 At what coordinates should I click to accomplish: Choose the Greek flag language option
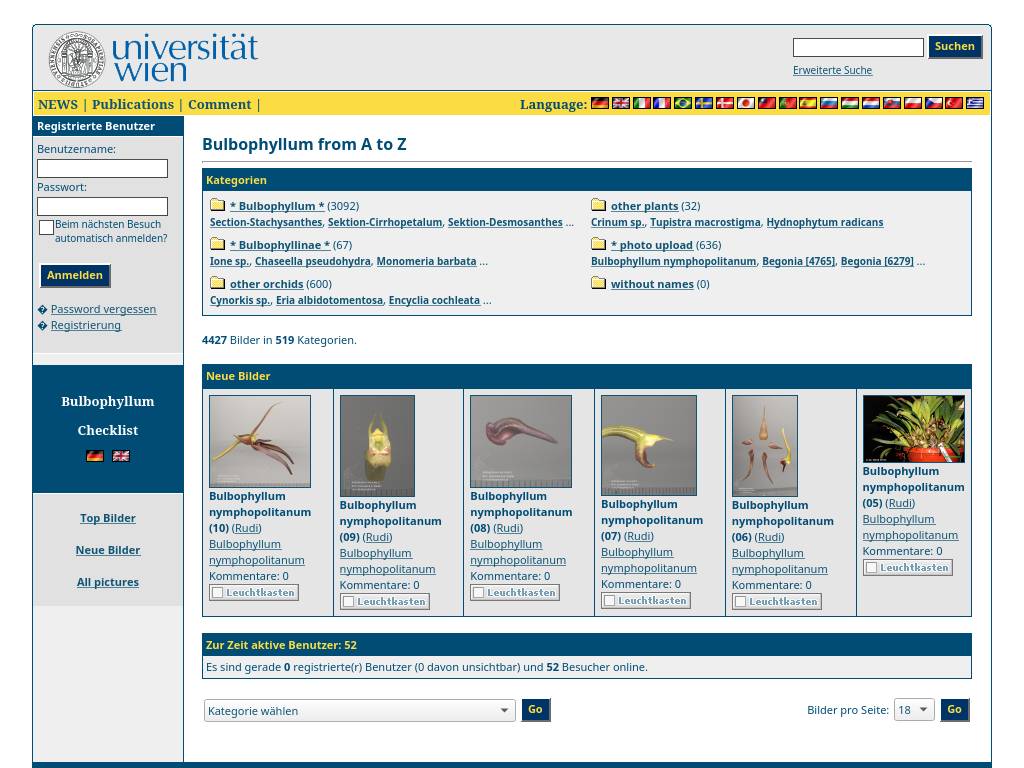(x=975, y=103)
